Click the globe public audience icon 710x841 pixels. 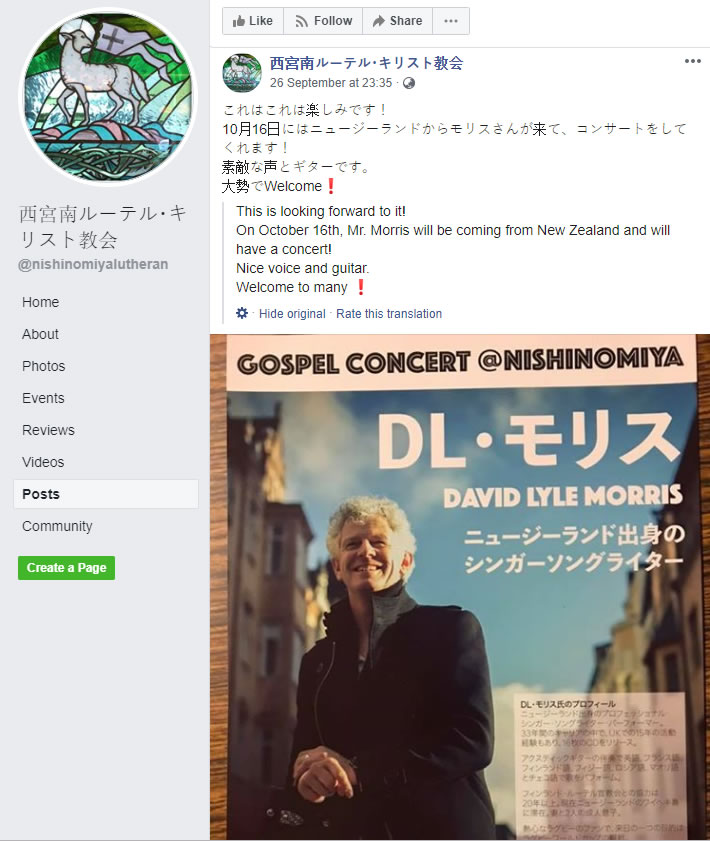409,83
